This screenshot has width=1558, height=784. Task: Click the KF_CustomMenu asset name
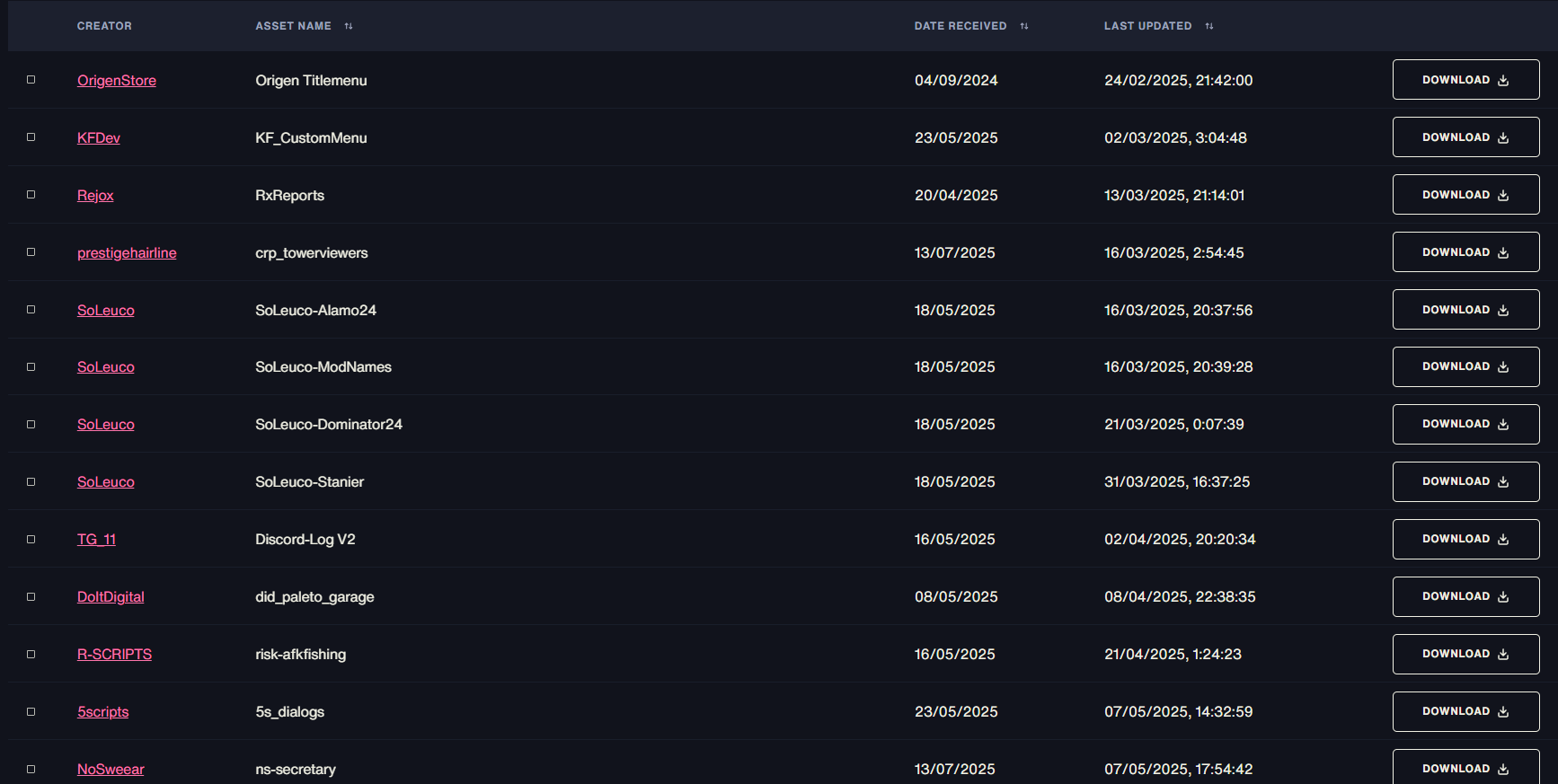pos(311,138)
